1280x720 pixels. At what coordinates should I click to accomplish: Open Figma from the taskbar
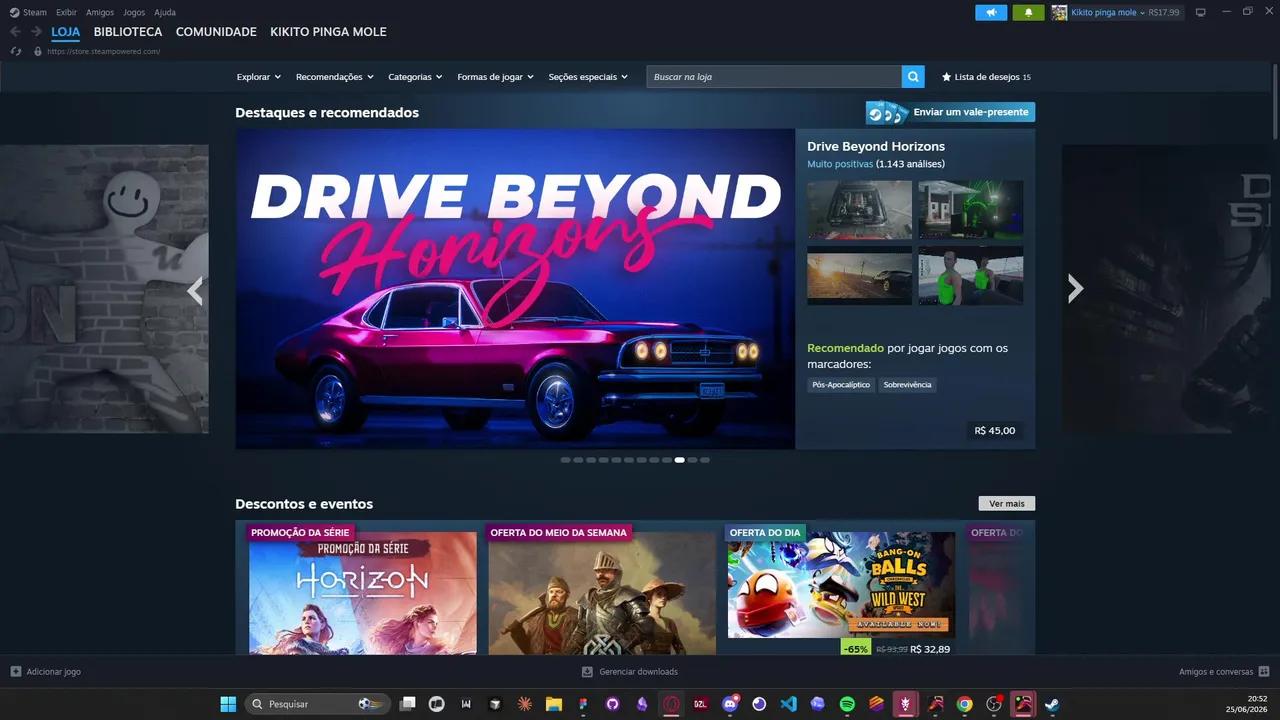coord(583,704)
